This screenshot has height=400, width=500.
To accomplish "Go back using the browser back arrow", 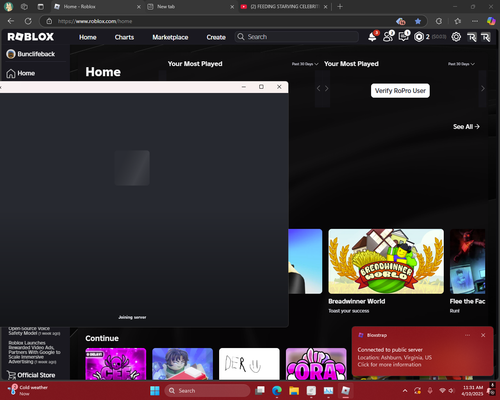I will (11, 21).
